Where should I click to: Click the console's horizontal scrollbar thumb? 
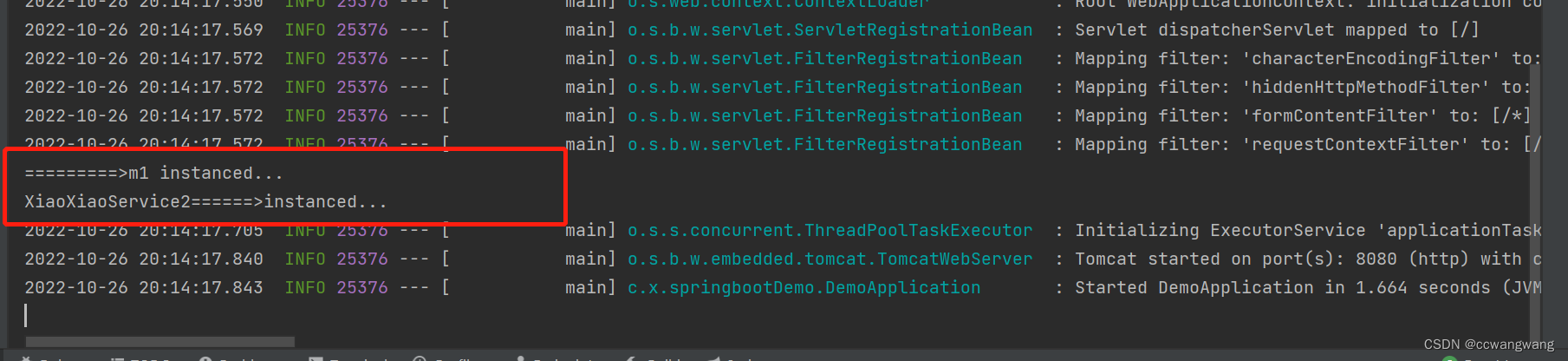(x=160, y=342)
